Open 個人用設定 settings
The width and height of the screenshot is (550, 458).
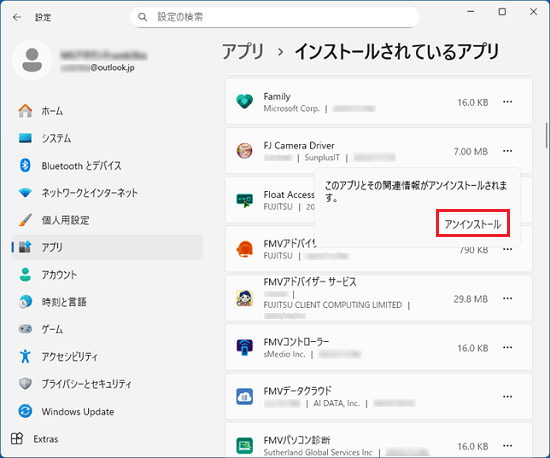tap(107, 220)
